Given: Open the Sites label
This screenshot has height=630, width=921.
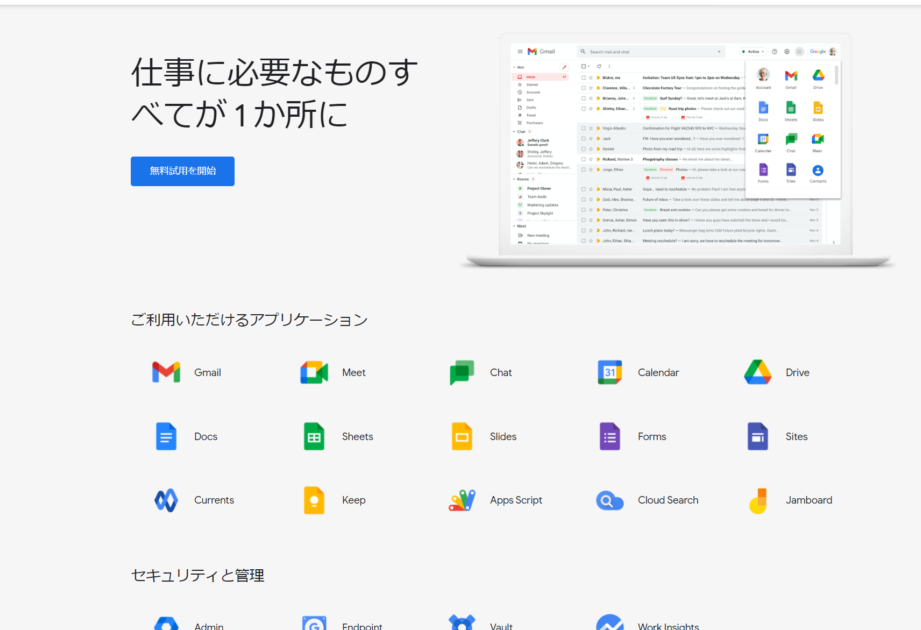Looking at the screenshot, I should click(796, 436).
